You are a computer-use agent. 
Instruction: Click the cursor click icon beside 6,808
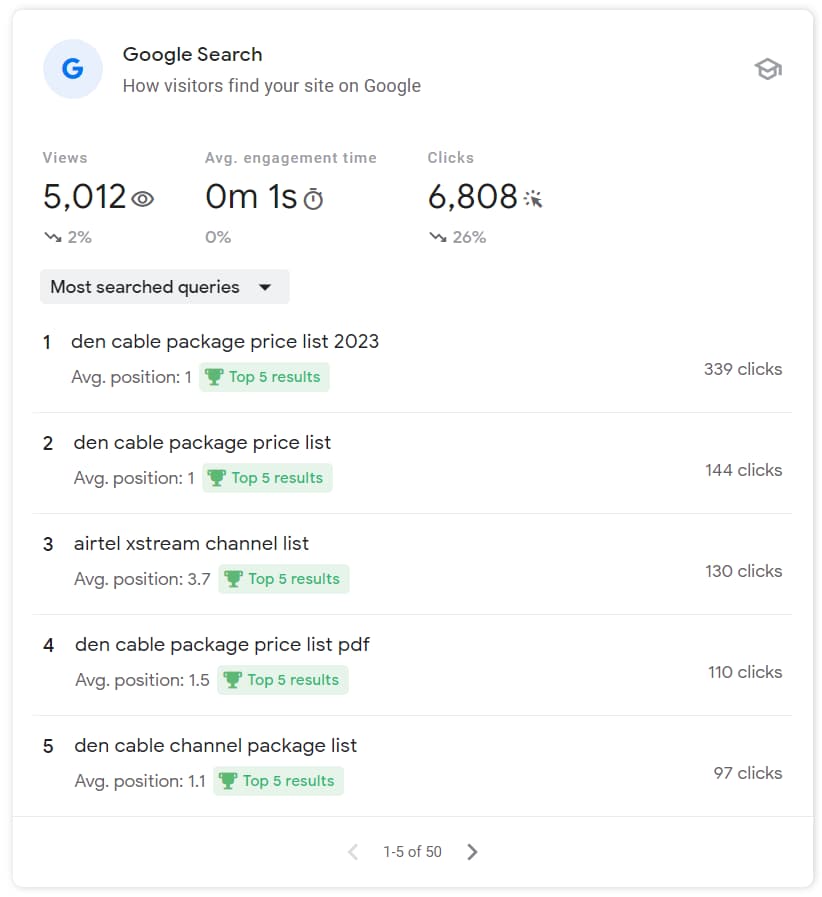click(x=533, y=199)
